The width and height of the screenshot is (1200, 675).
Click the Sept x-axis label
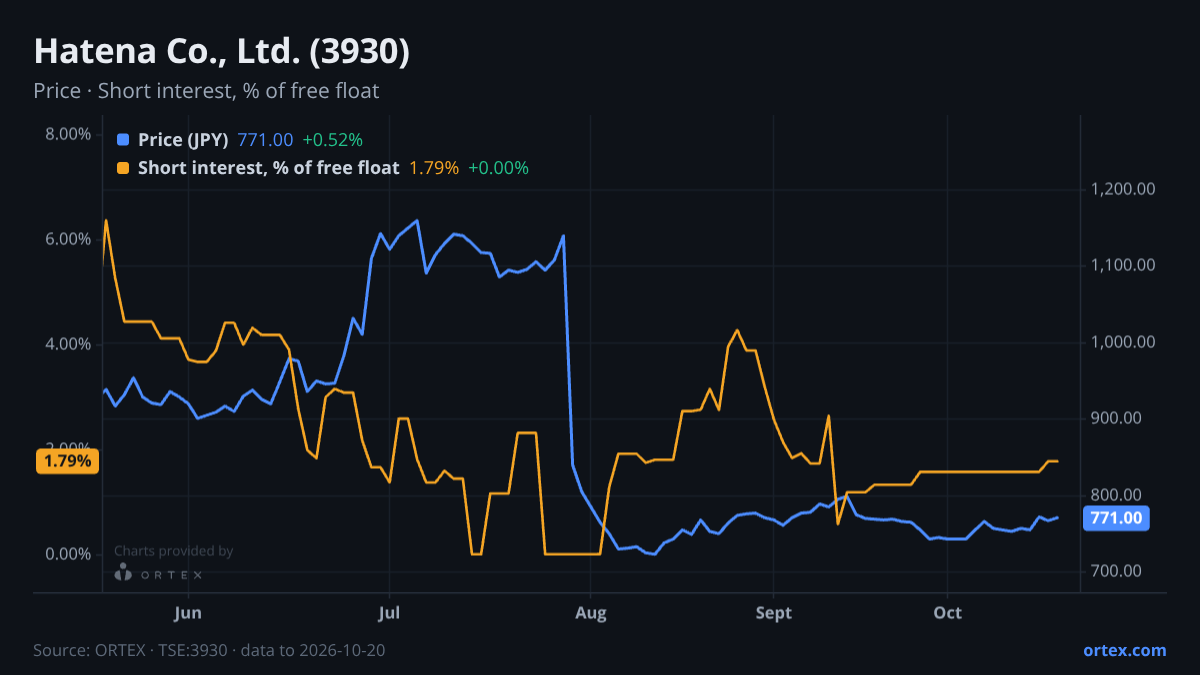[774, 612]
